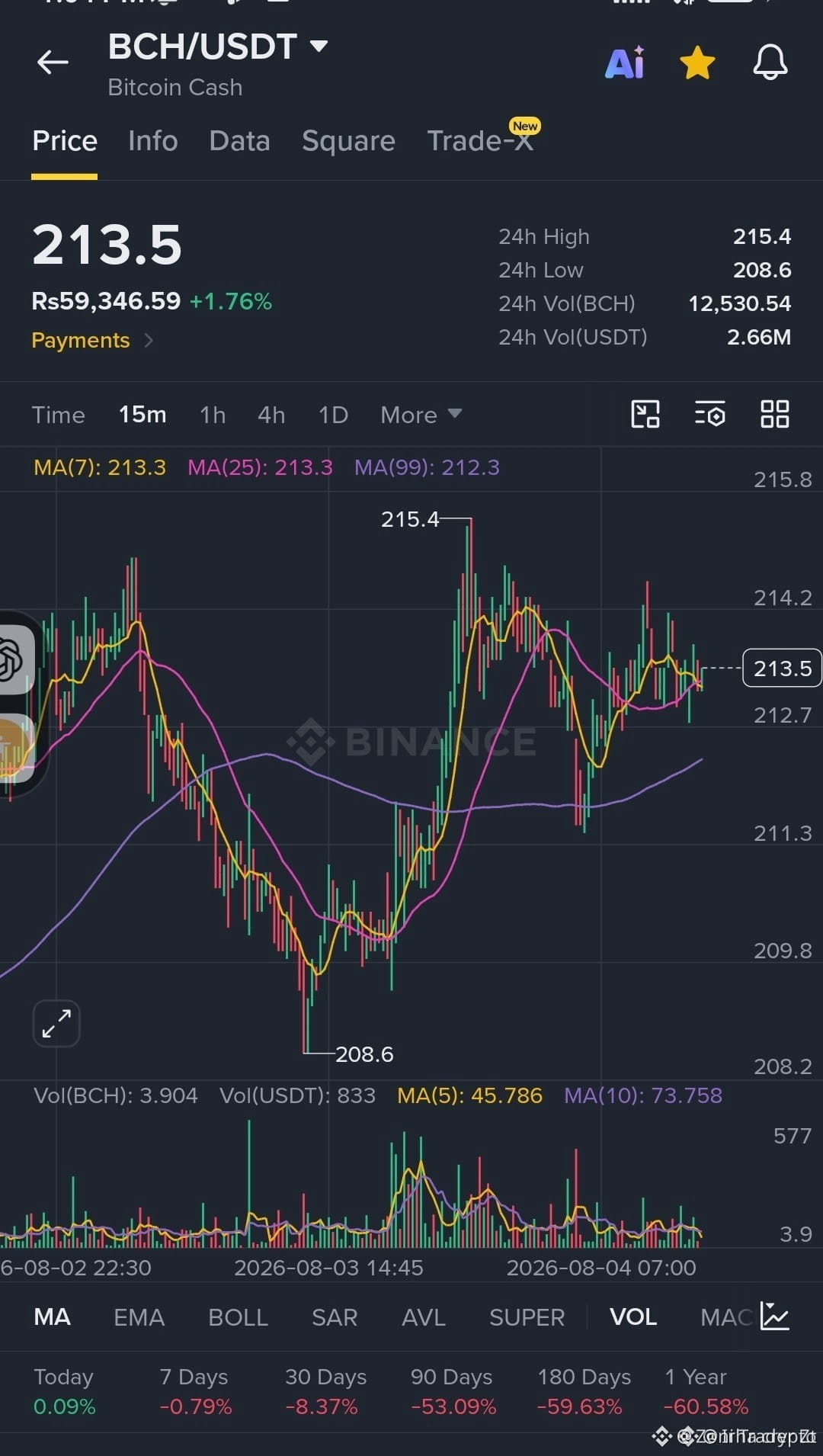
Task: Select the 1h interval
Action: (x=213, y=415)
